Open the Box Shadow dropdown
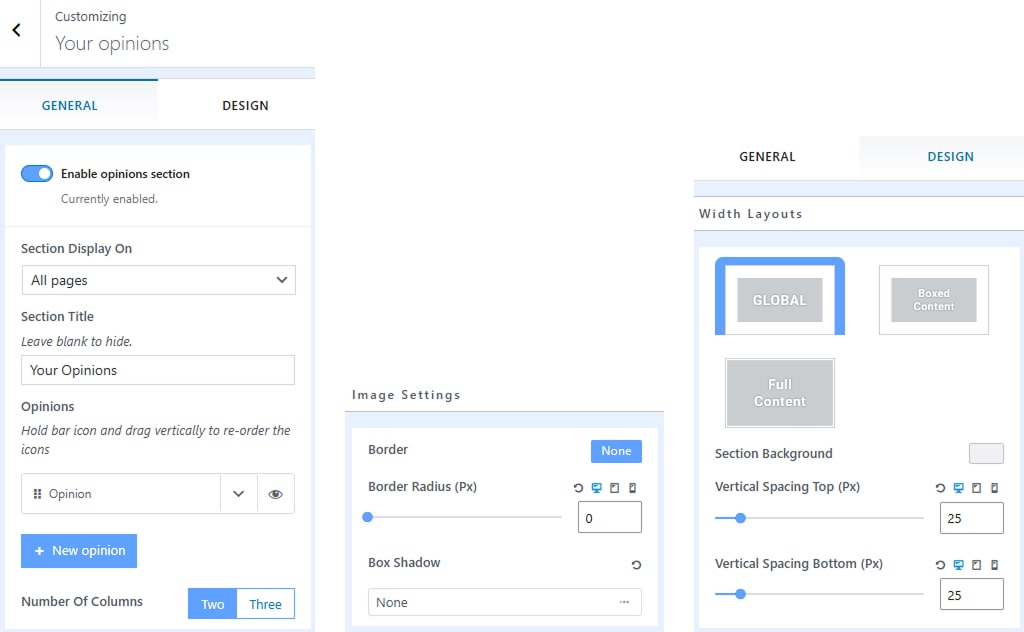 [504, 602]
